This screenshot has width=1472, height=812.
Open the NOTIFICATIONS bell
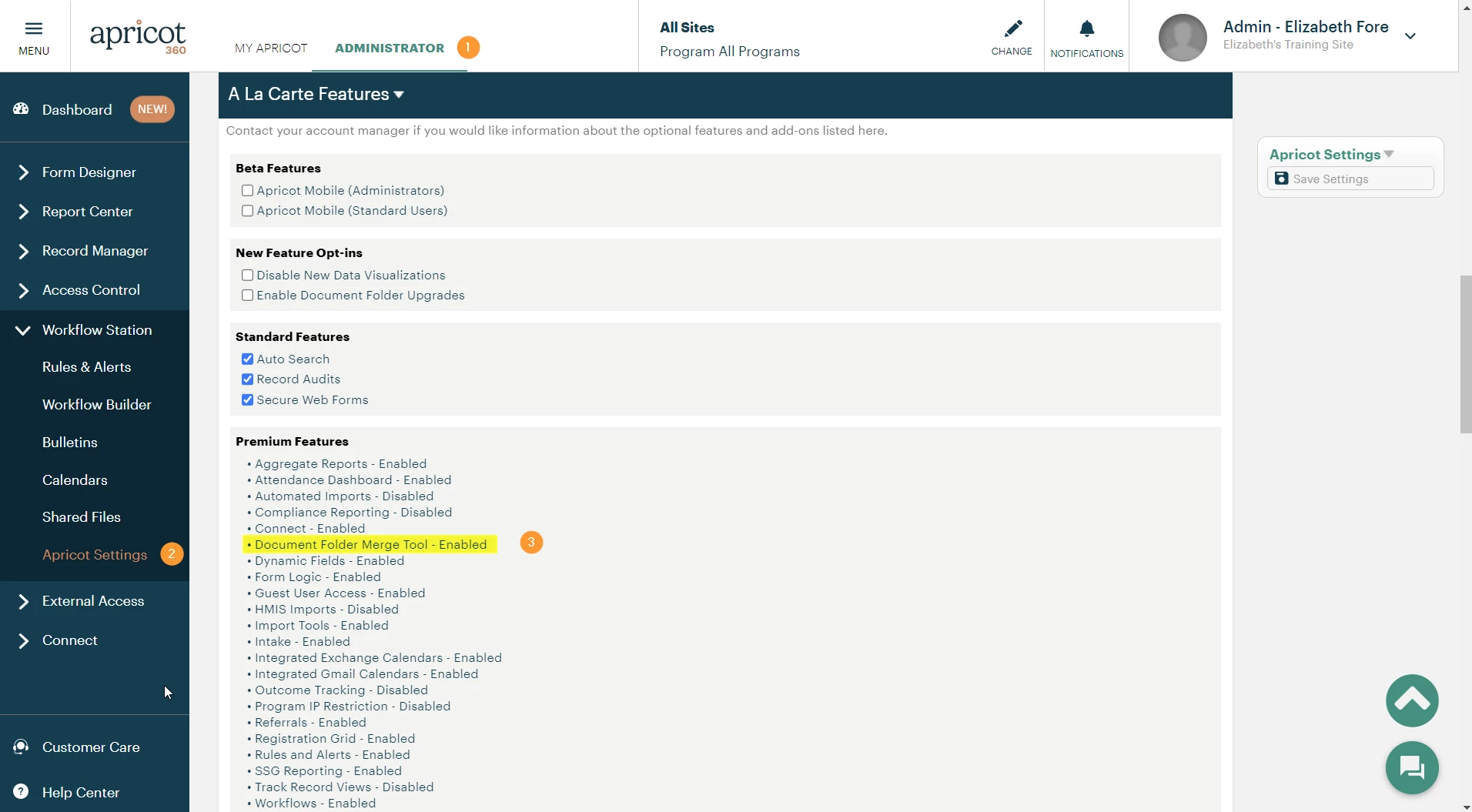pos(1086,29)
